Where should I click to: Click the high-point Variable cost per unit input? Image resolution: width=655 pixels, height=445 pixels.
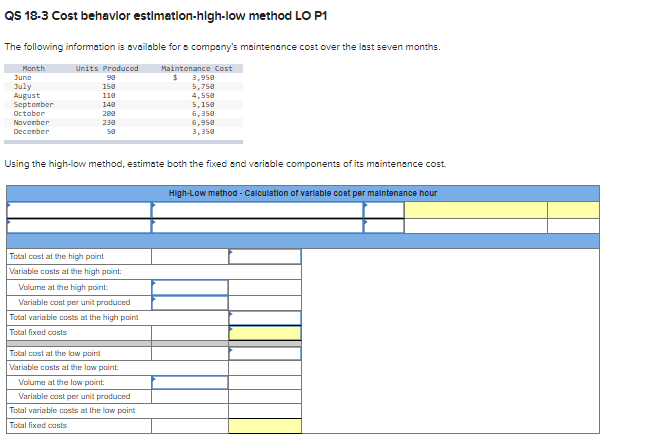[x=190, y=303]
